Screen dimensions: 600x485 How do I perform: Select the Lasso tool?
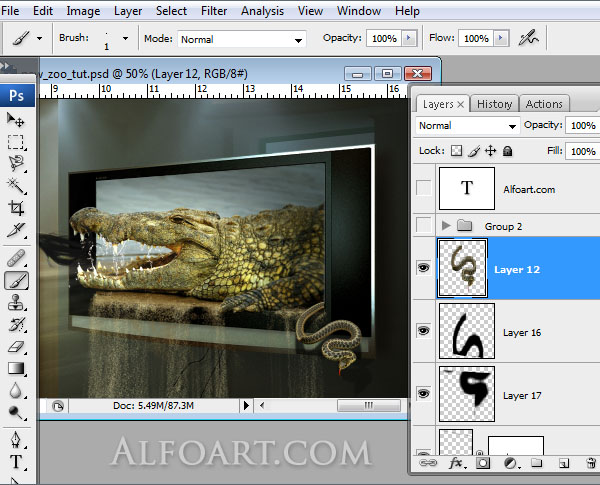click(15, 163)
